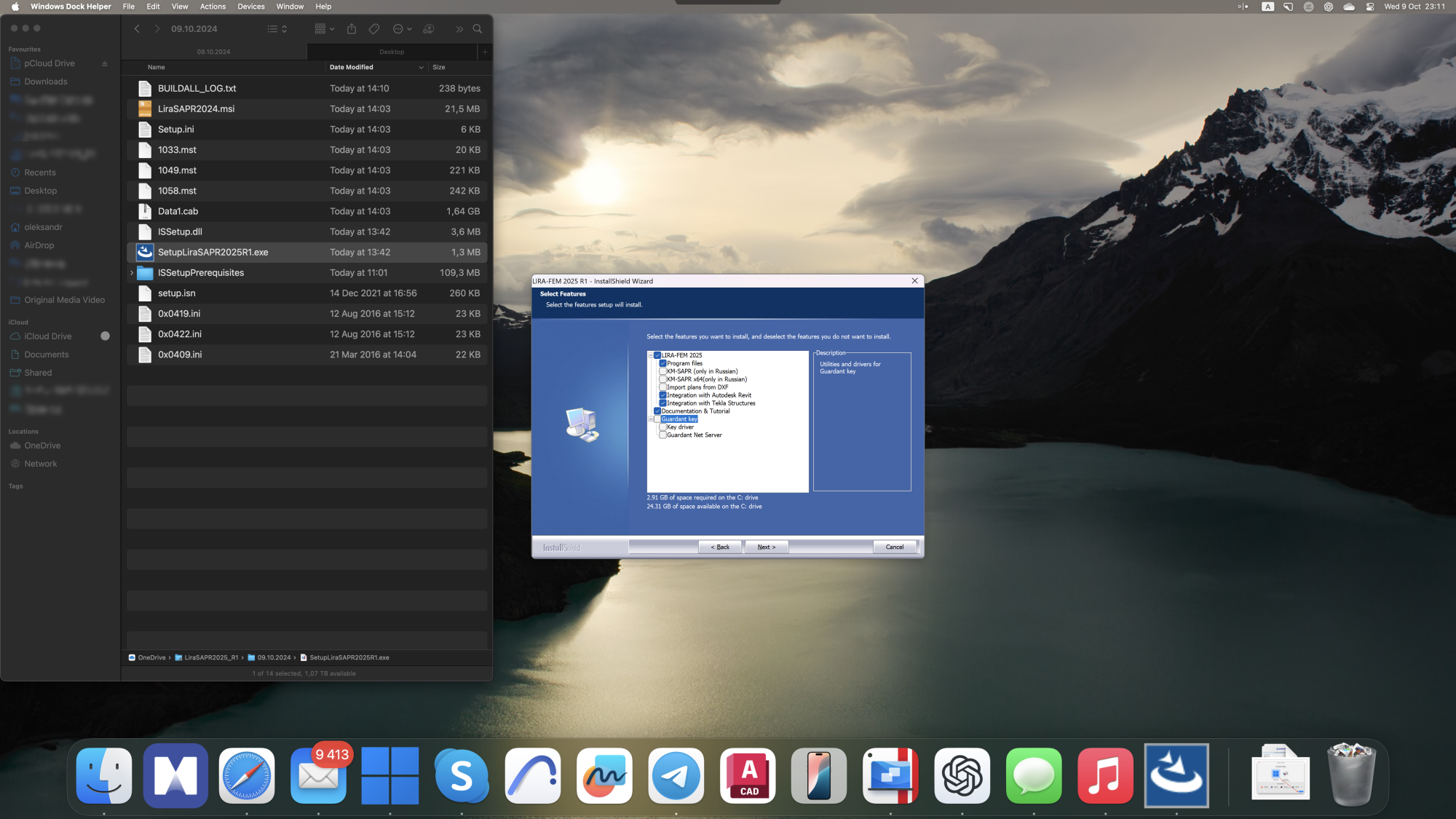
Task: Open Skype from the dock
Action: [x=462, y=776]
